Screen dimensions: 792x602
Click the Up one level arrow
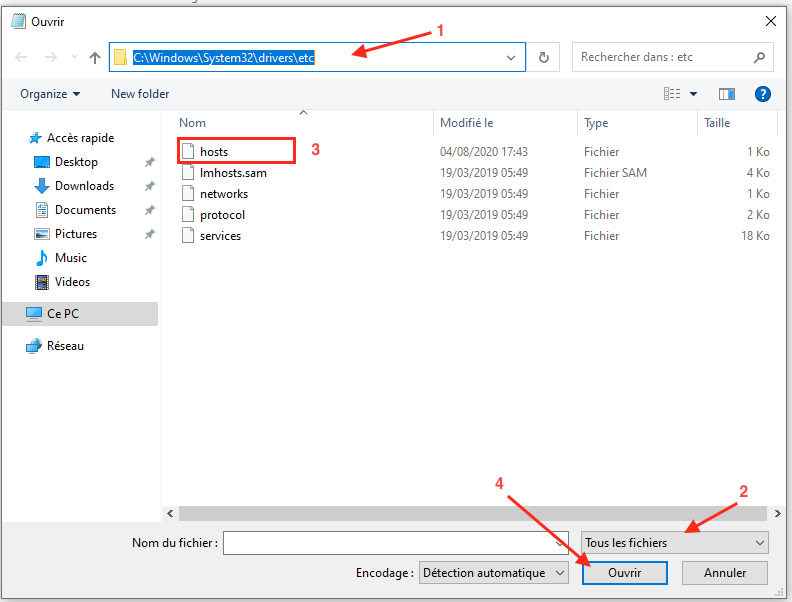(x=95, y=58)
